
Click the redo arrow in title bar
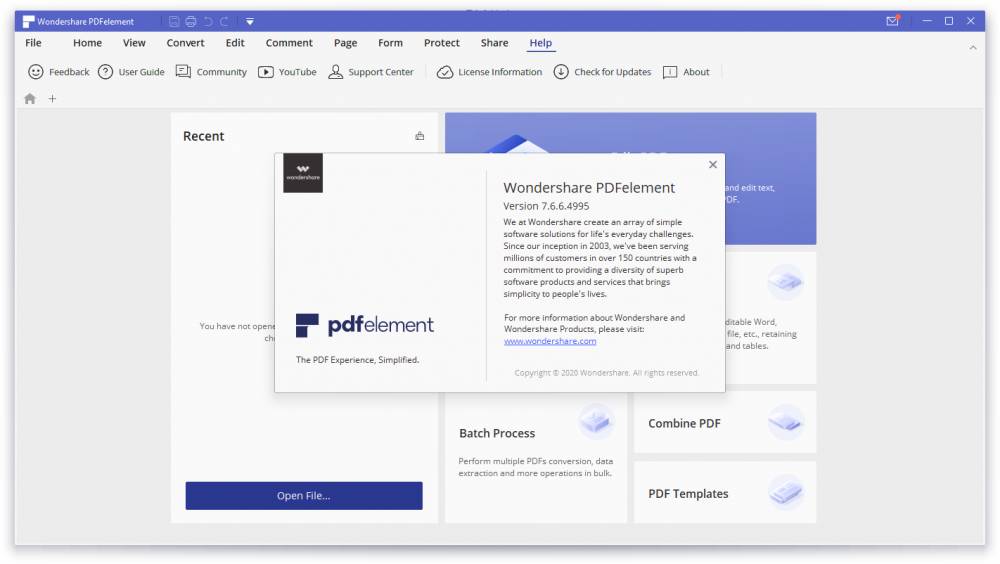[224, 22]
